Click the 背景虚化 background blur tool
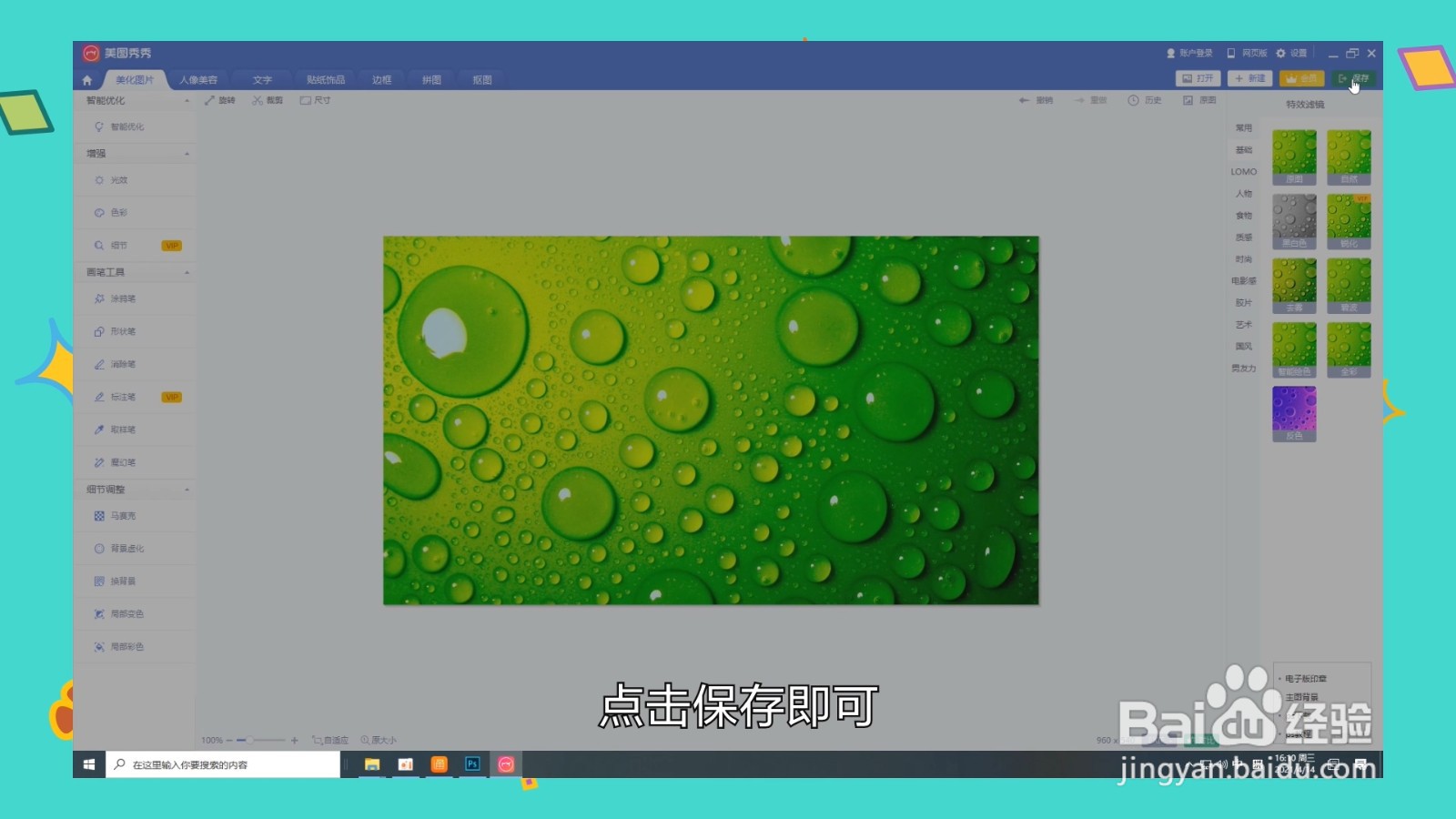This screenshot has height=819, width=1456. 127,548
